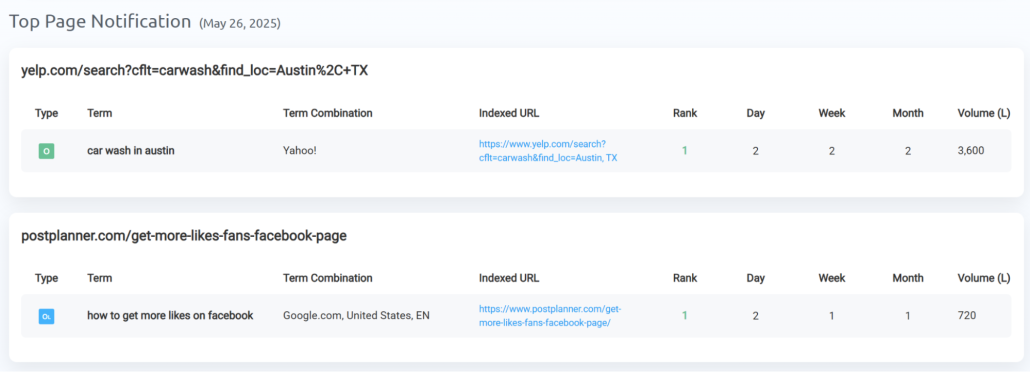Click the volume value 3,600
This screenshot has width=1030, height=372.
(x=971, y=151)
